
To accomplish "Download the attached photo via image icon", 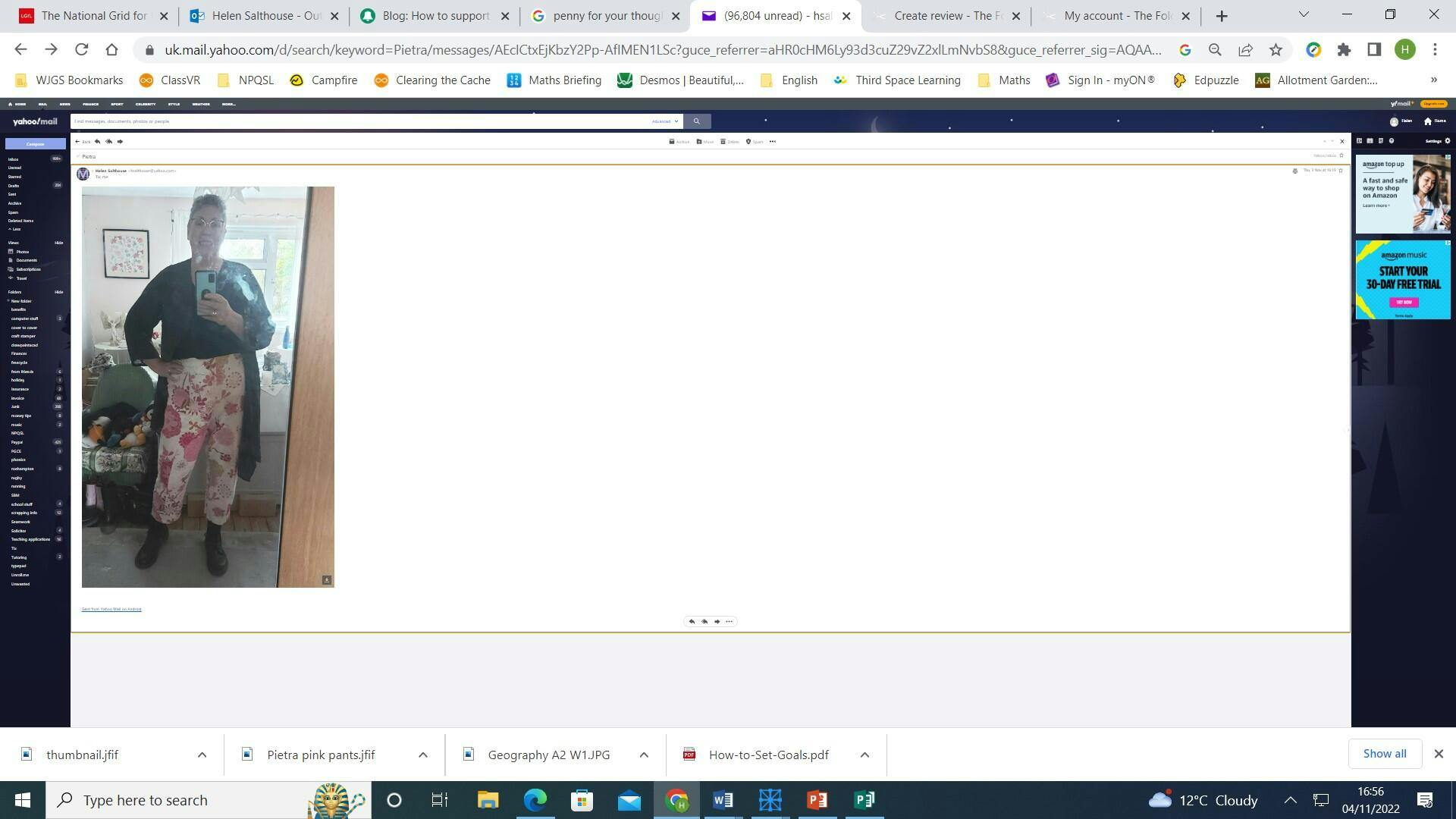I will (x=327, y=580).
